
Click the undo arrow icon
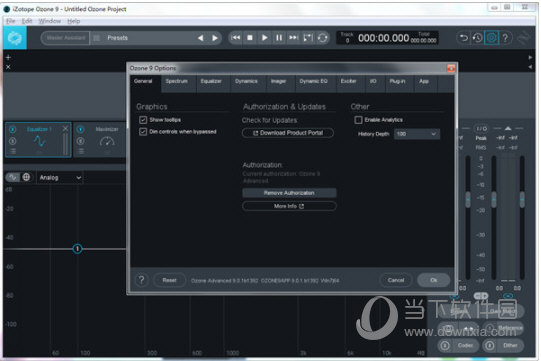point(464,38)
